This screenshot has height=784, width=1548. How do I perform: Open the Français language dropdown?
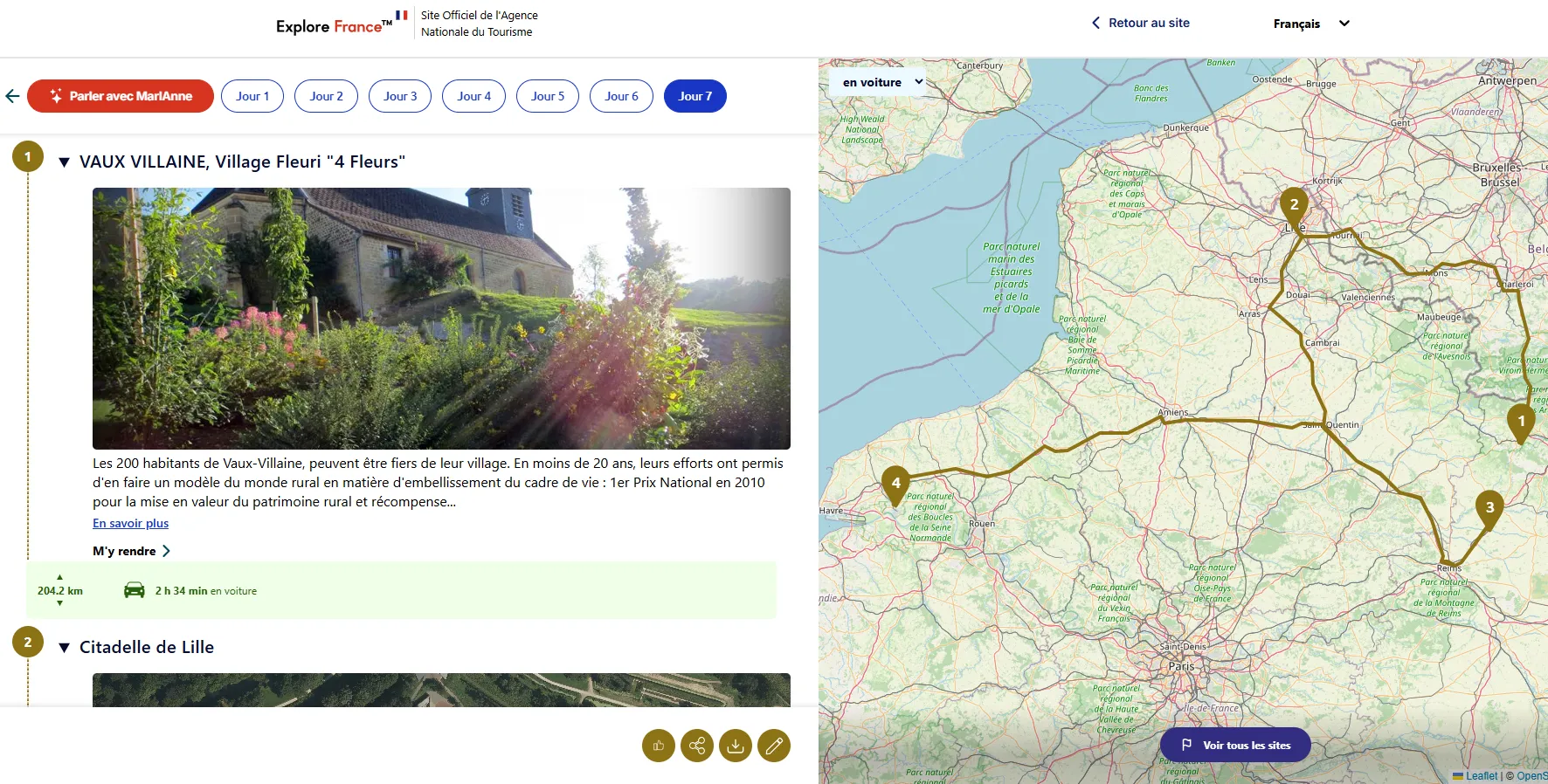[1311, 24]
